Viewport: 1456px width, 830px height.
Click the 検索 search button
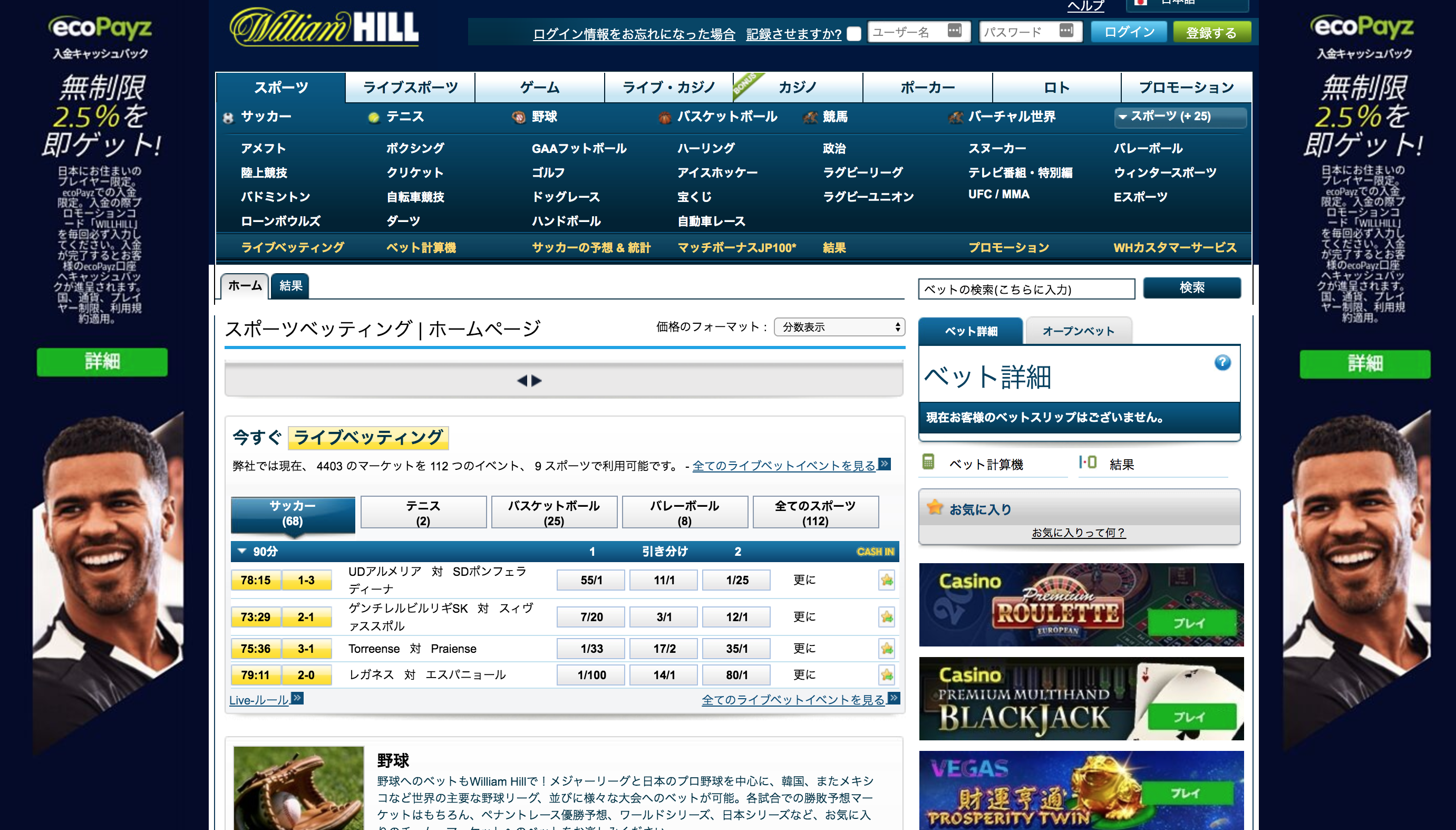coord(1191,288)
